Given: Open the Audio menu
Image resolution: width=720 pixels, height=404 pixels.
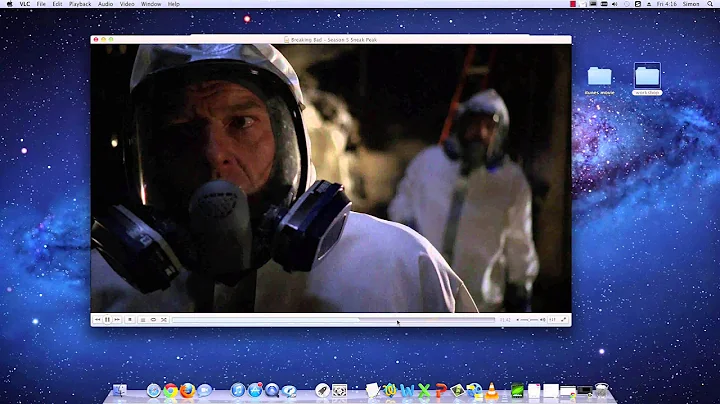Looking at the screenshot, I should (106, 4).
